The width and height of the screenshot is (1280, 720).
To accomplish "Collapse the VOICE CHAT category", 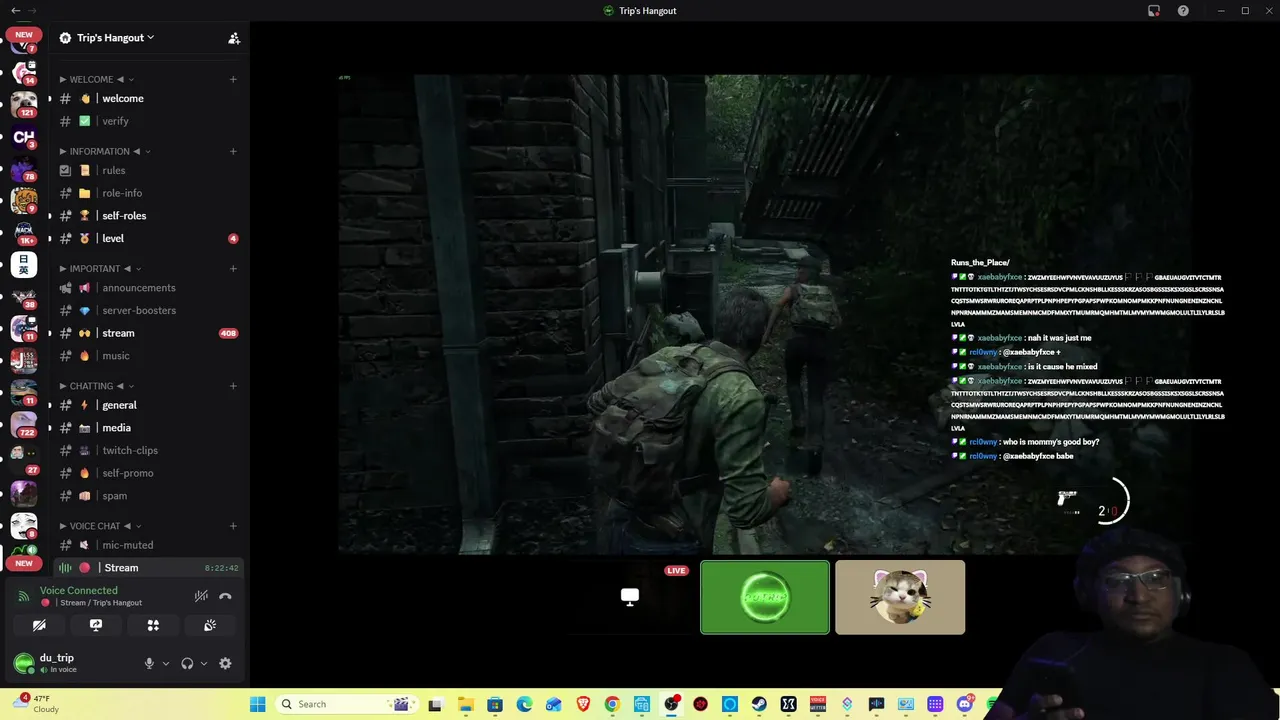I will click(100, 526).
